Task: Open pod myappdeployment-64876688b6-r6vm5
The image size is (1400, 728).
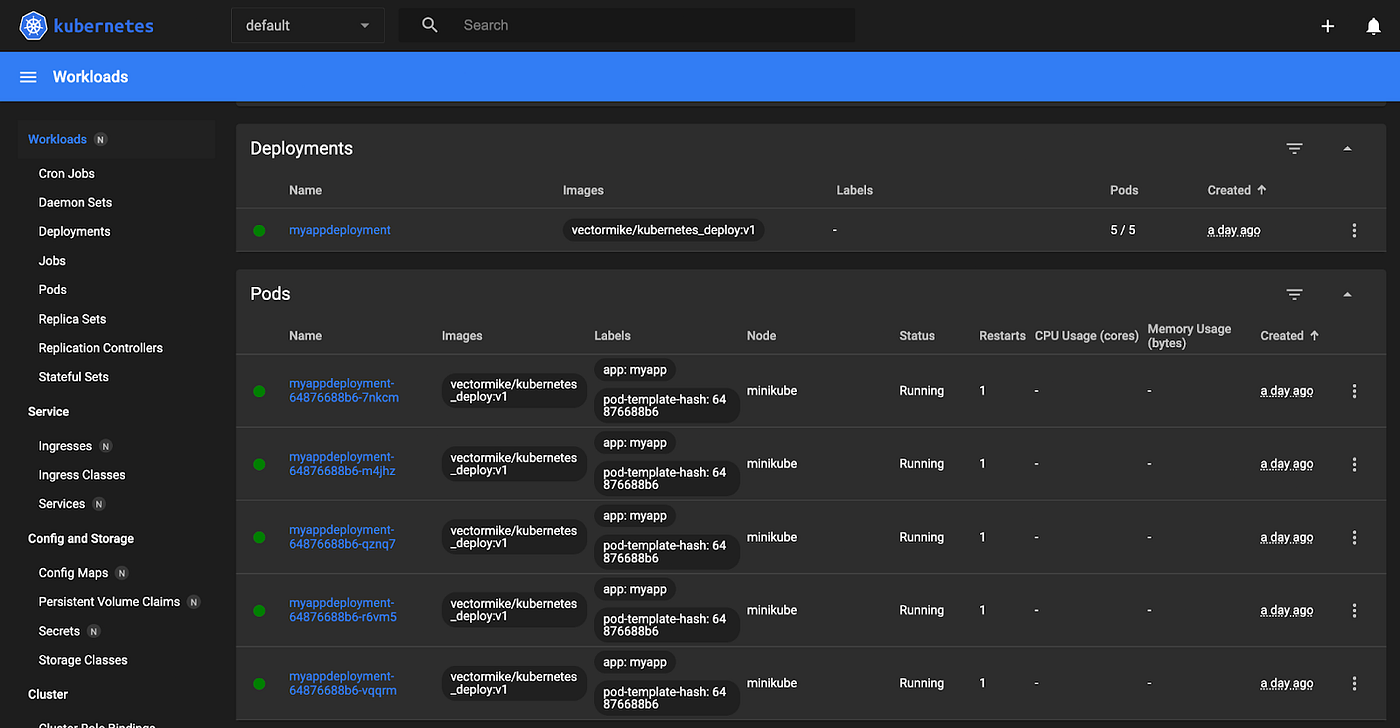Action: pyautogui.click(x=343, y=610)
